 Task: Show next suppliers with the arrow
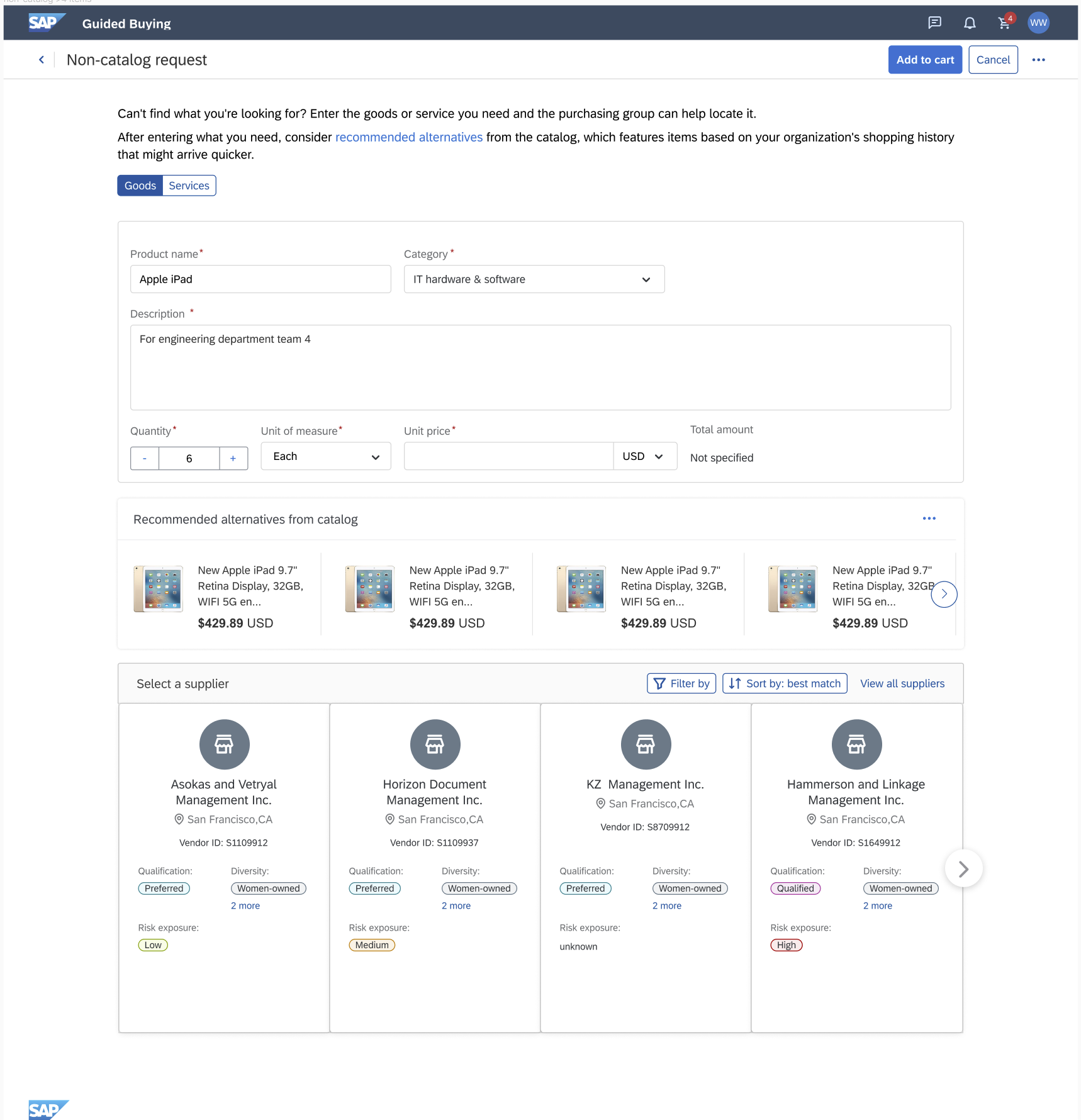click(963, 869)
